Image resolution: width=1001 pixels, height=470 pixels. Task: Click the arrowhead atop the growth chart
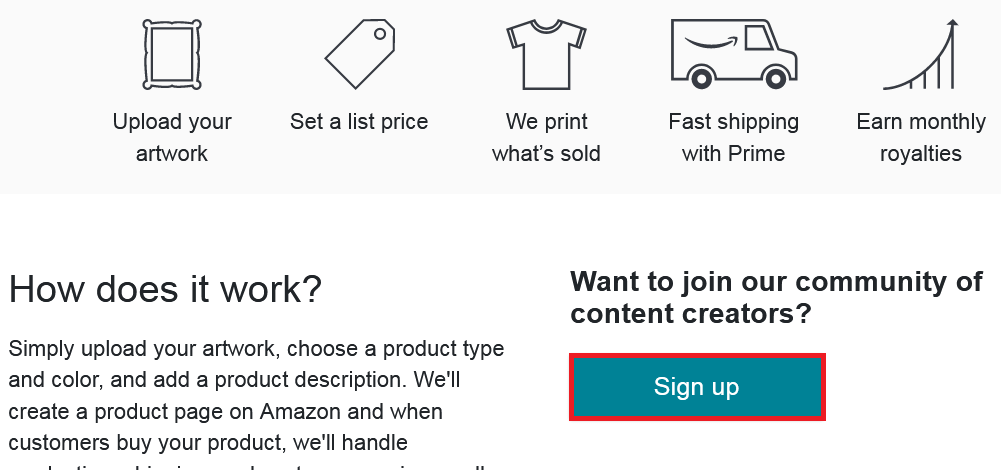[952, 24]
